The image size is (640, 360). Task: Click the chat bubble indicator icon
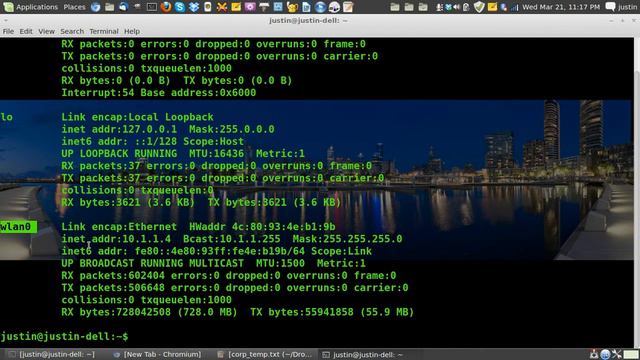point(611,7)
